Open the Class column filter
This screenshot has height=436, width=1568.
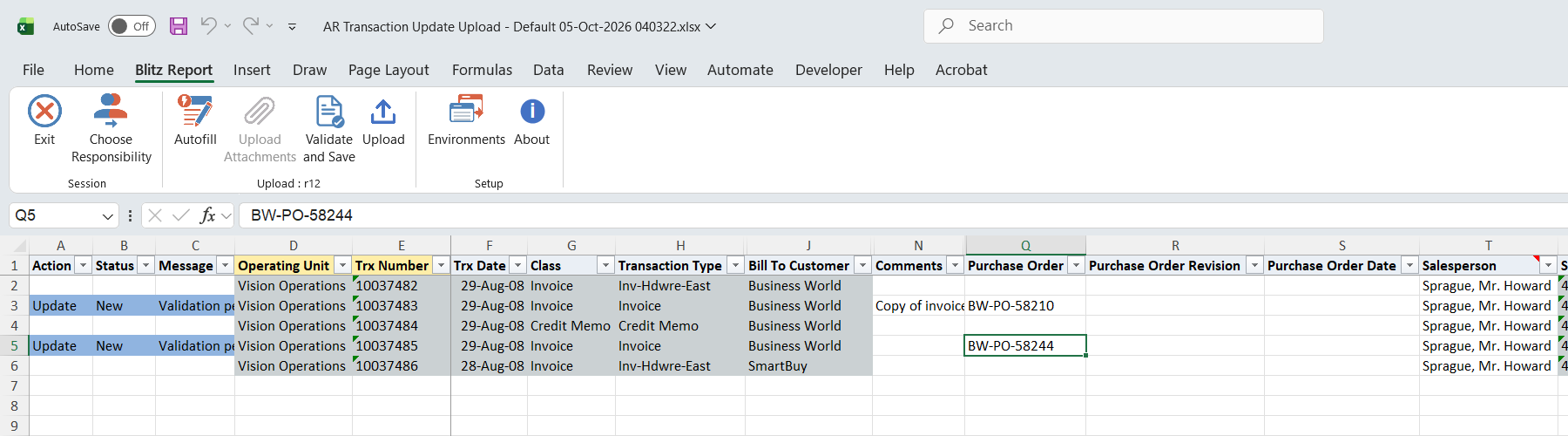(605, 265)
